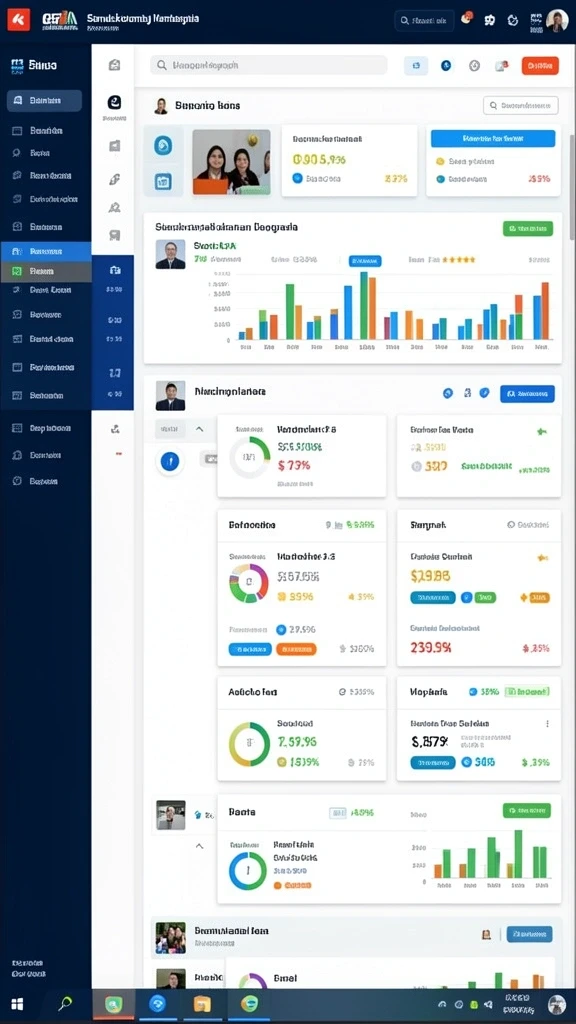
Task: Open the Windows Start button in taskbar
Action: pos(18,1004)
